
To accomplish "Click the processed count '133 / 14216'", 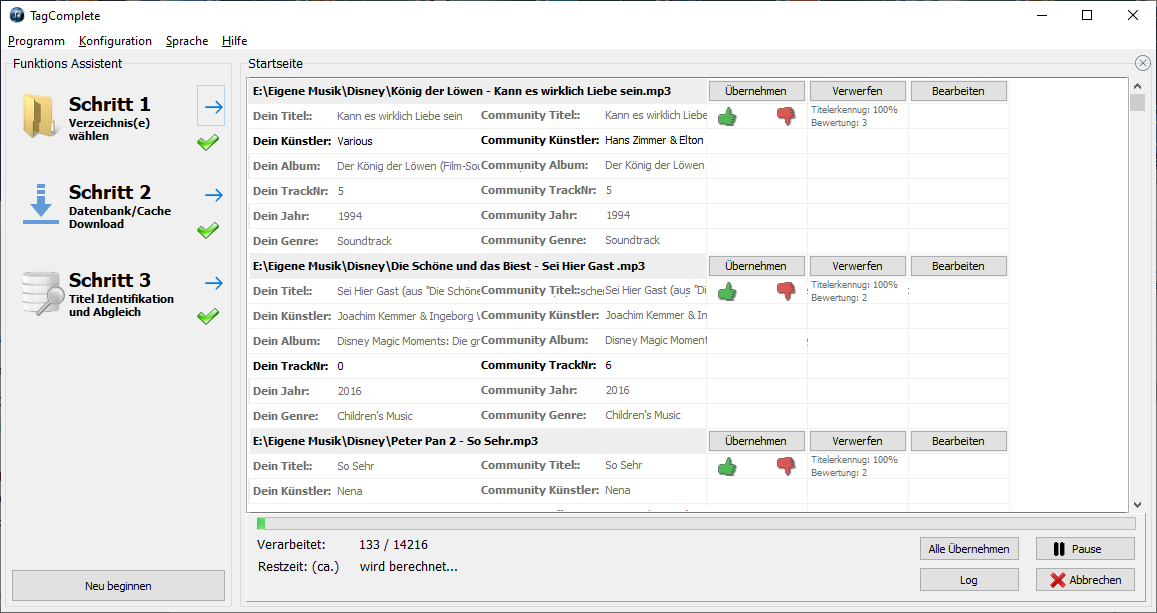I will point(393,545).
